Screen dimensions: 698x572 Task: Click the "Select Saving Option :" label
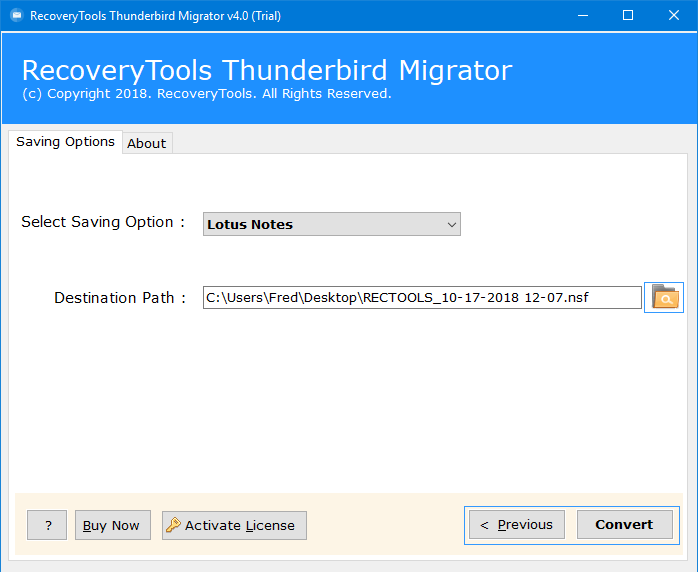pyautogui.click(x=103, y=222)
